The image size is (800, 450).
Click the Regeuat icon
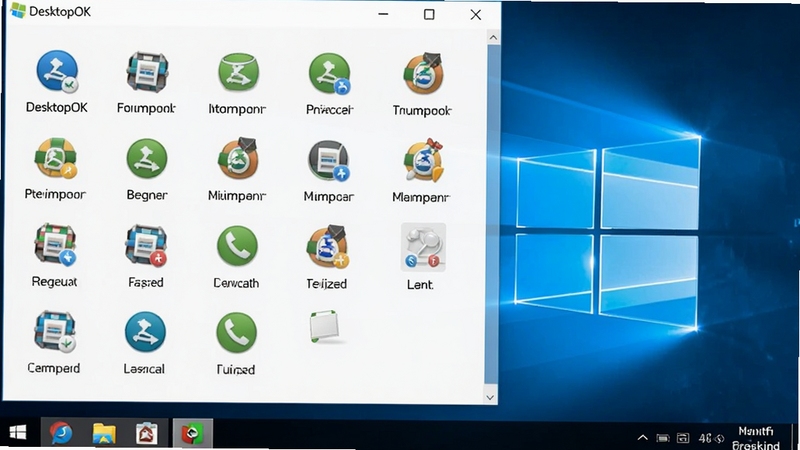pos(55,245)
